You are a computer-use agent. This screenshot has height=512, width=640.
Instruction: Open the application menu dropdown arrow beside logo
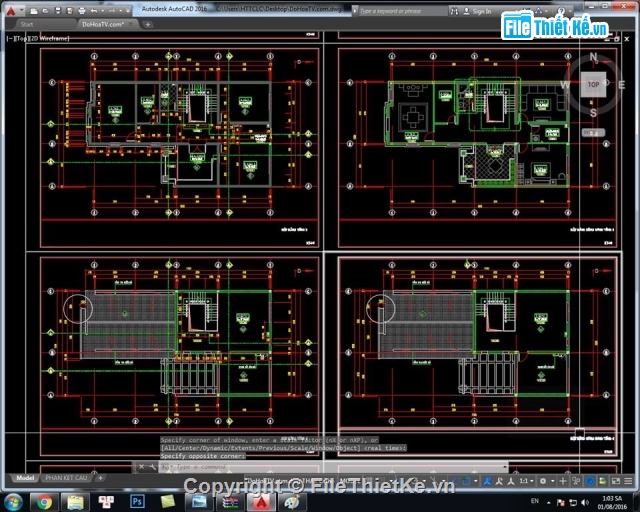[x=22, y=10]
